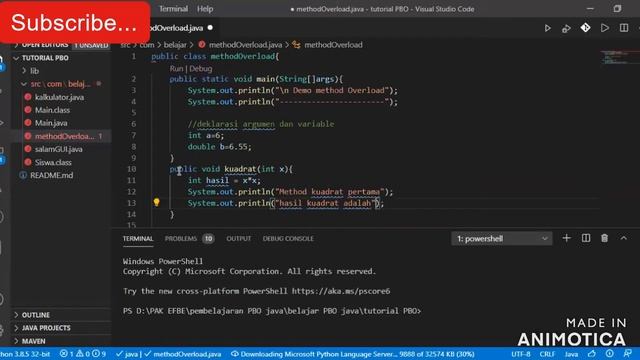Expand the OUTLINE section
640x360 pixels.
tap(61, 315)
